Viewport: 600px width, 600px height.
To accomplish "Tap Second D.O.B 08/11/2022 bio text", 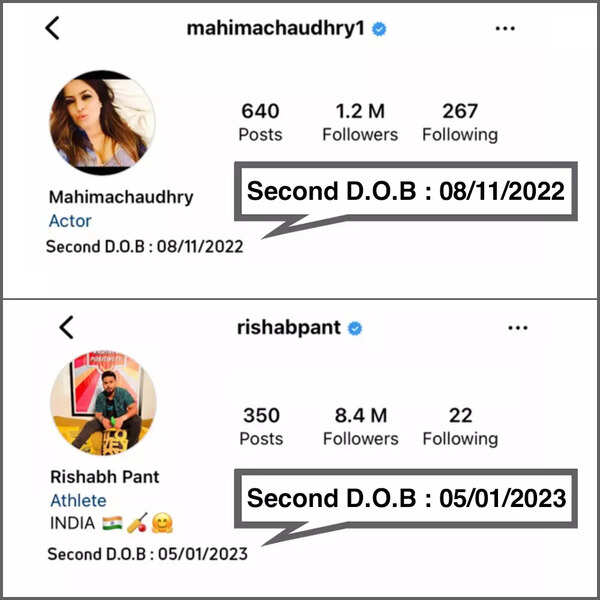I will tap(145, 247).
